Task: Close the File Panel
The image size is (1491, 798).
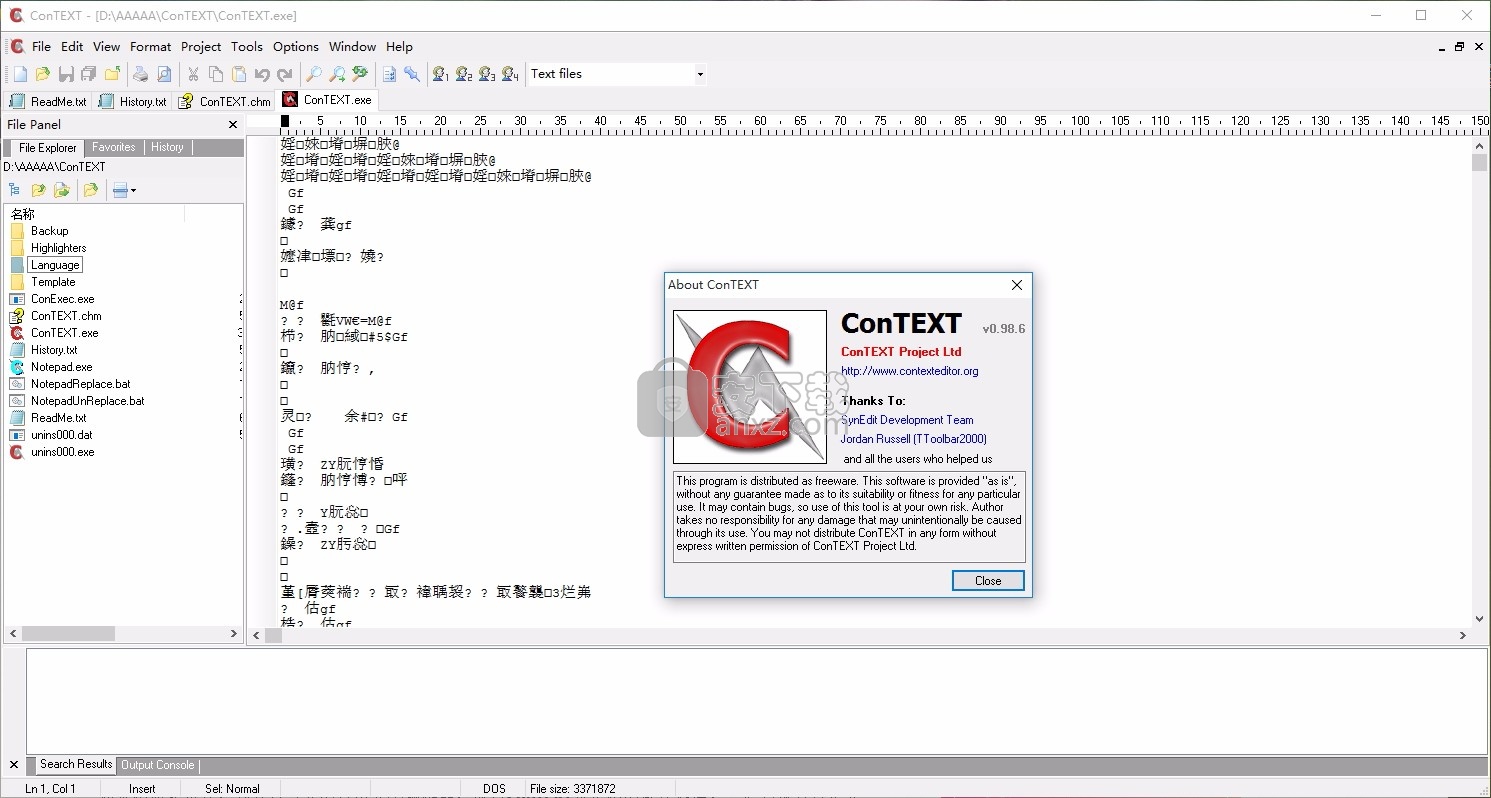Action: [233, 125]
